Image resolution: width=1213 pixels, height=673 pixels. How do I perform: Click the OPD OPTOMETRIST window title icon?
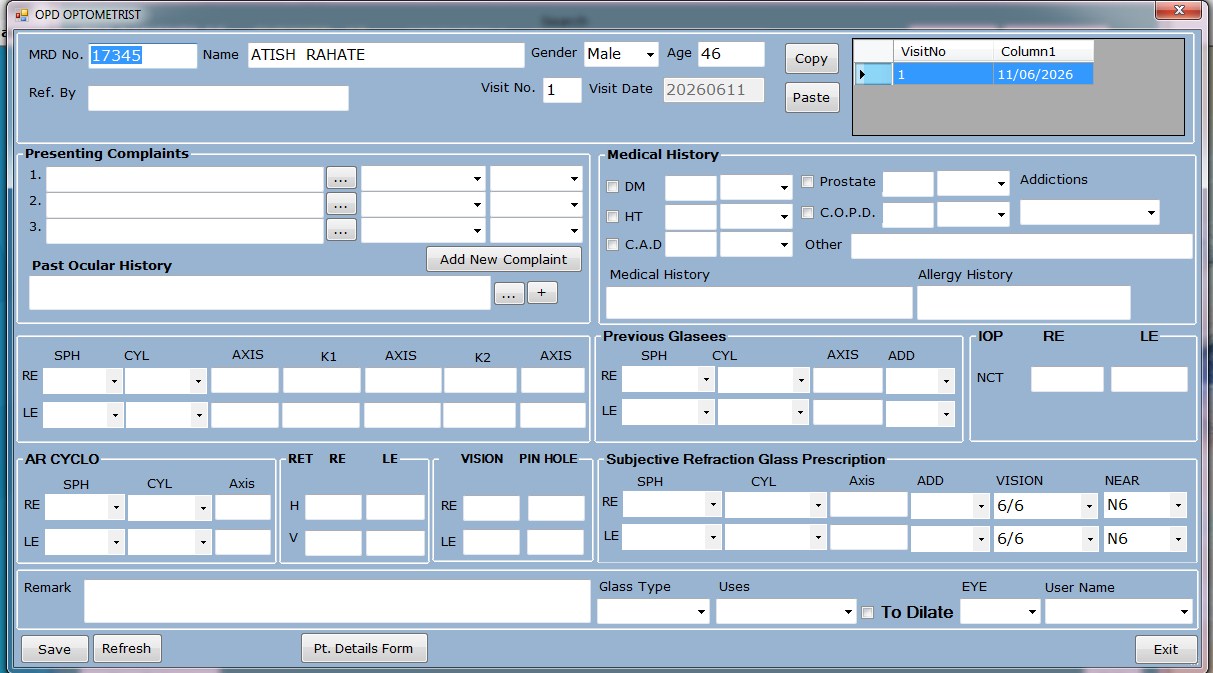point(21,15)
